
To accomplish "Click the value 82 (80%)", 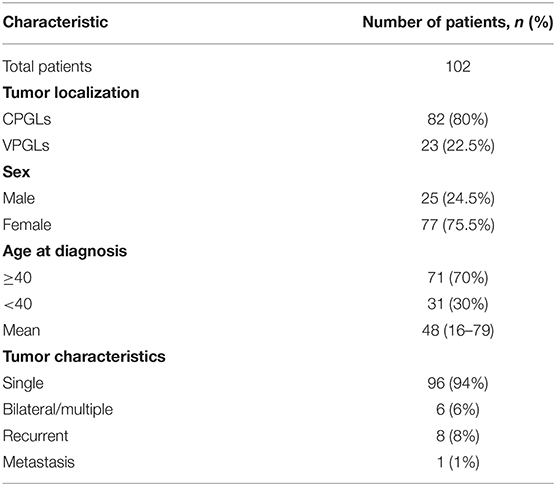I will tap(458, 119).
